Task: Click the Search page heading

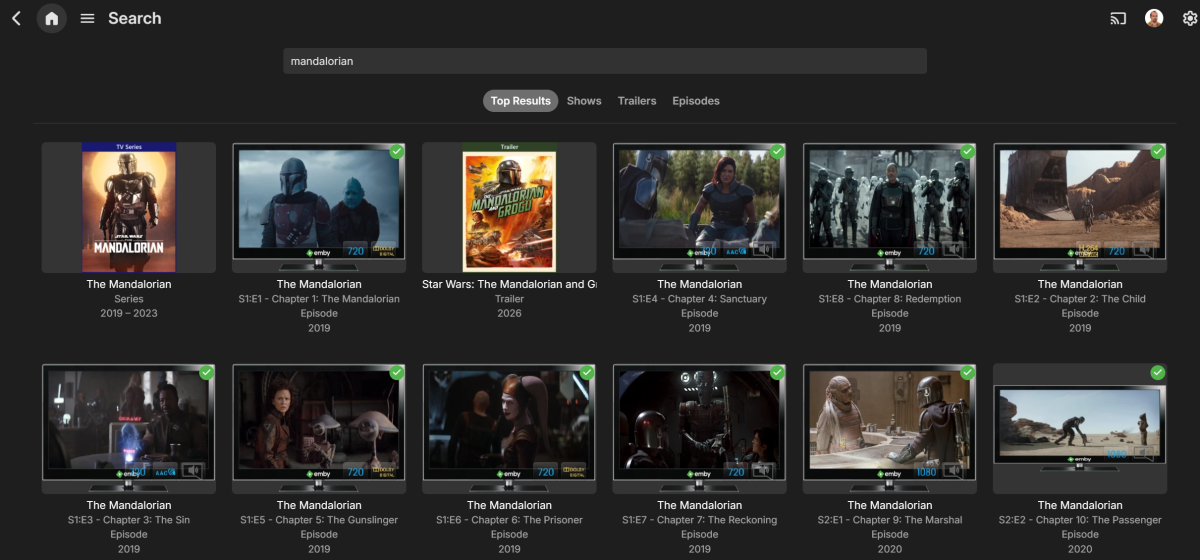Action: point(134,18)
